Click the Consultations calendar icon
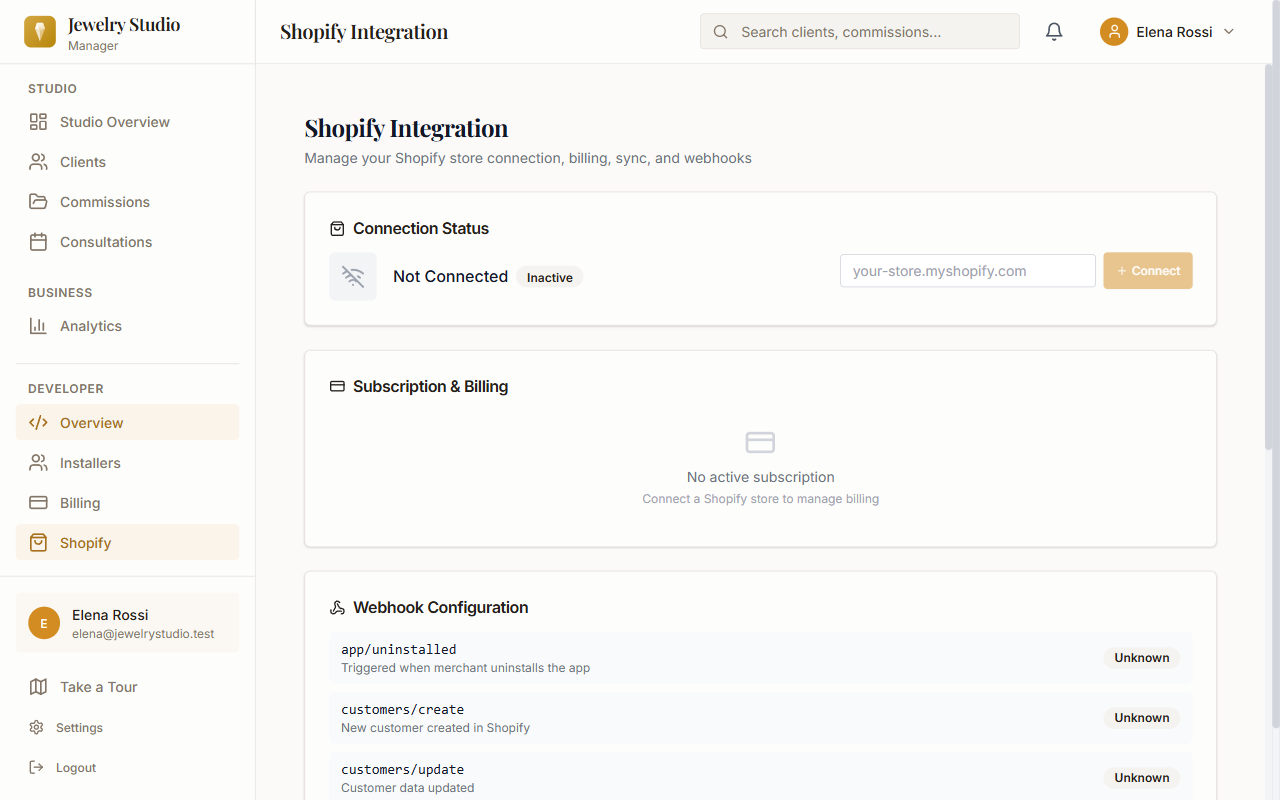The width and height of the screenshot is (1280, 800). (x=38, y=241)
